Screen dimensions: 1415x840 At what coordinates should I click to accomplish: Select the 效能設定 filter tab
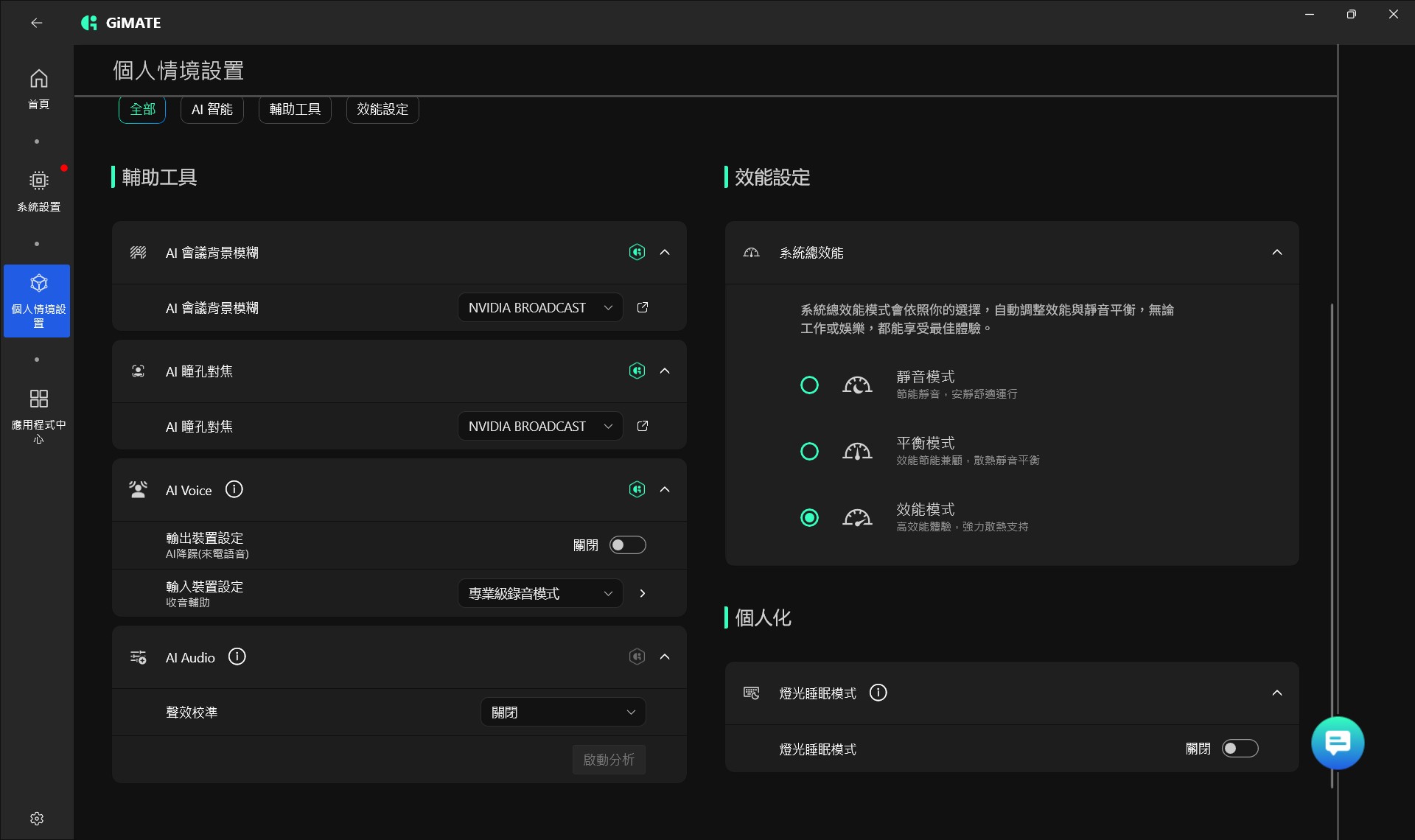[x=382, y=109]
